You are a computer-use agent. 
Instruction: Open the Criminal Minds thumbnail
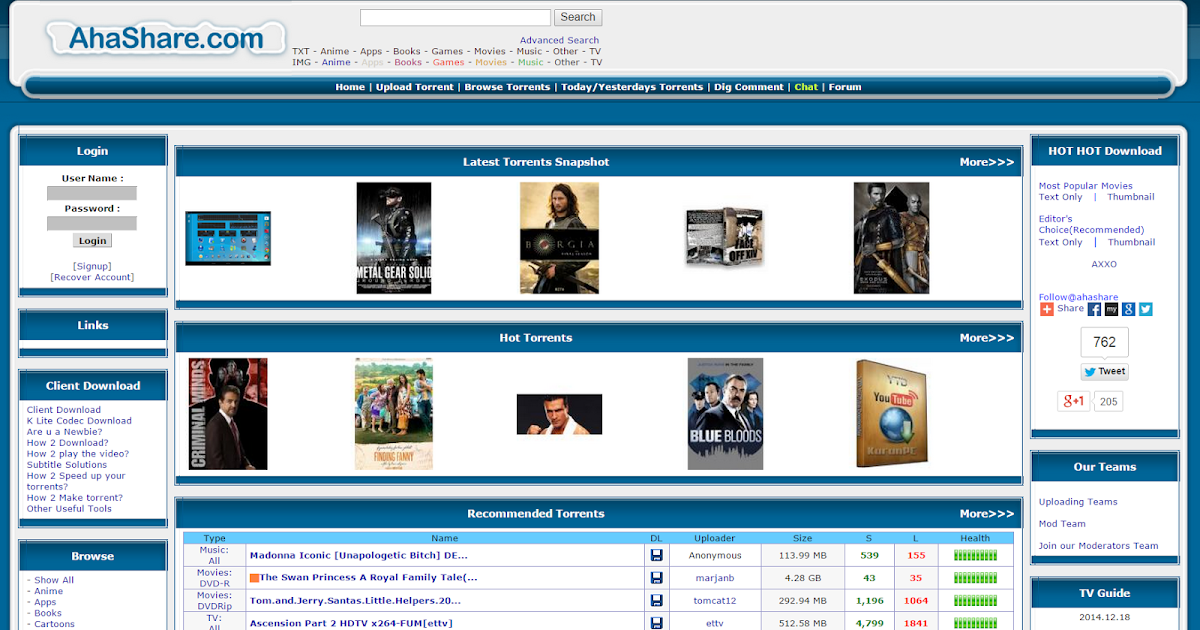[228, 414]
